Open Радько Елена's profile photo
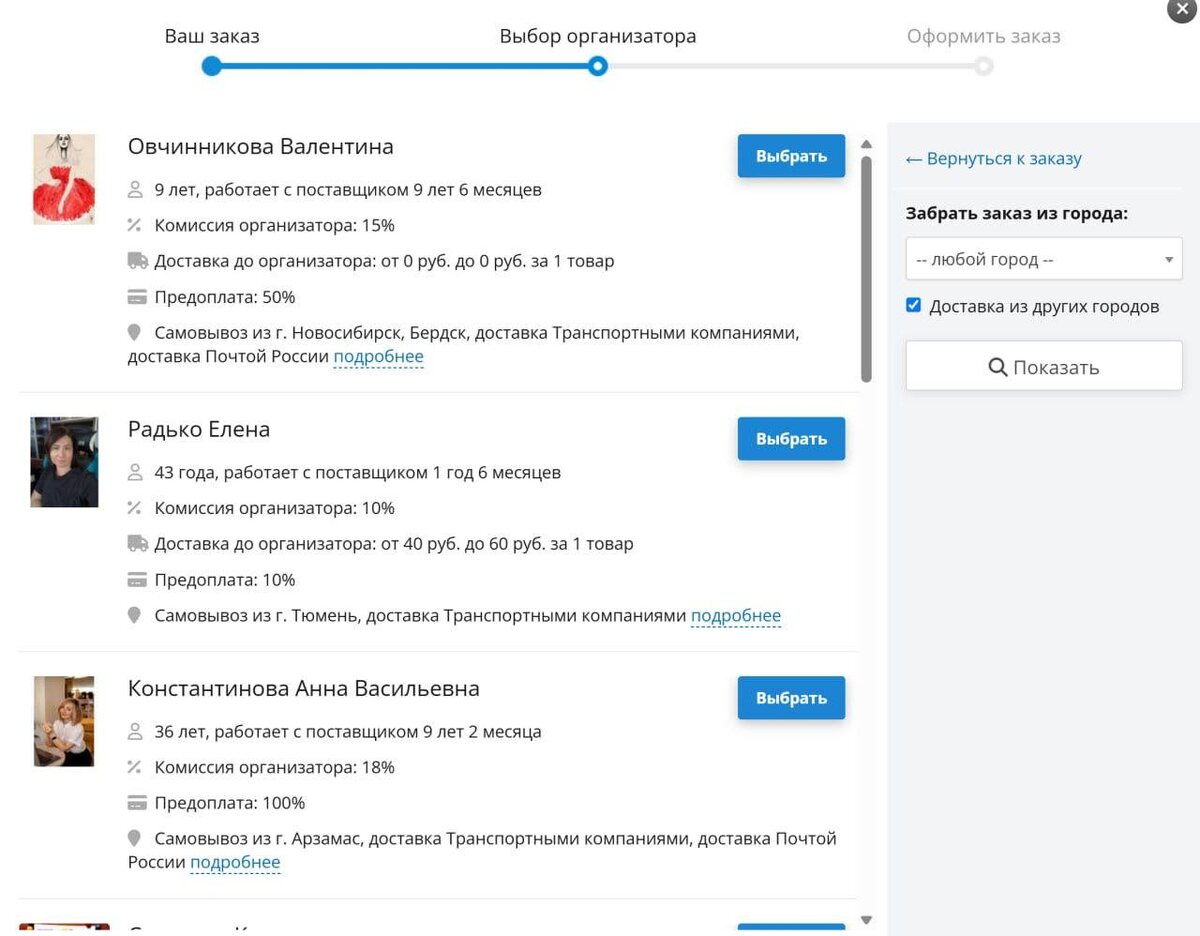The width and height of the screenshot is (1200, 936). pyautogui.click(x=64, y=462)
